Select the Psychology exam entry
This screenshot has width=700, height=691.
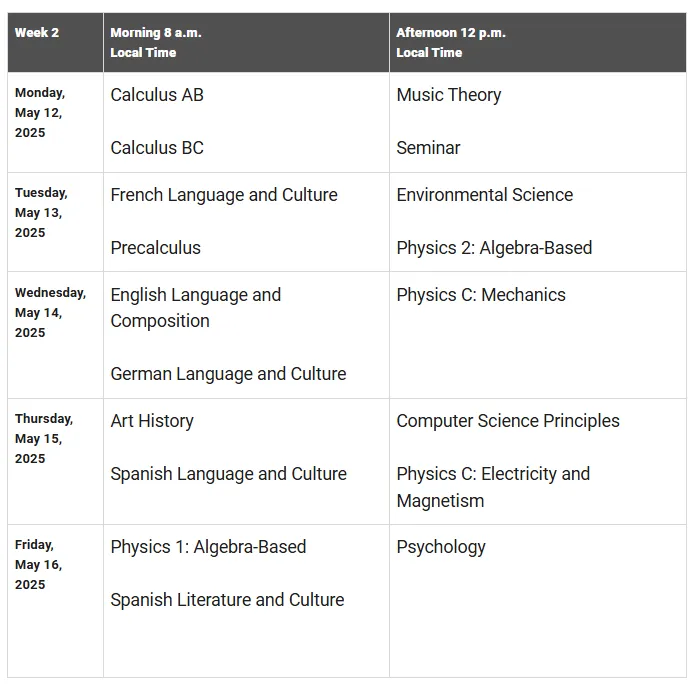coord(441,547)
